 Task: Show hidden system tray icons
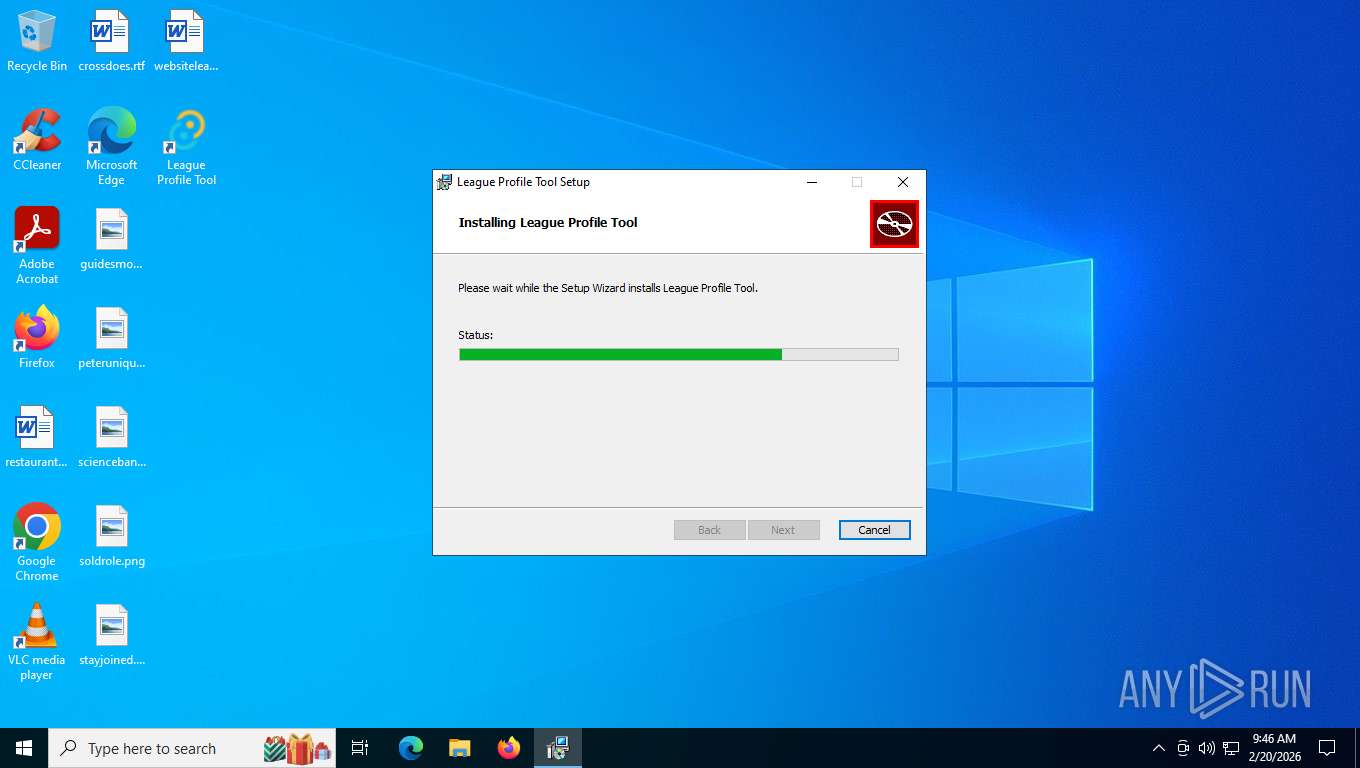tap(1159, 748)
